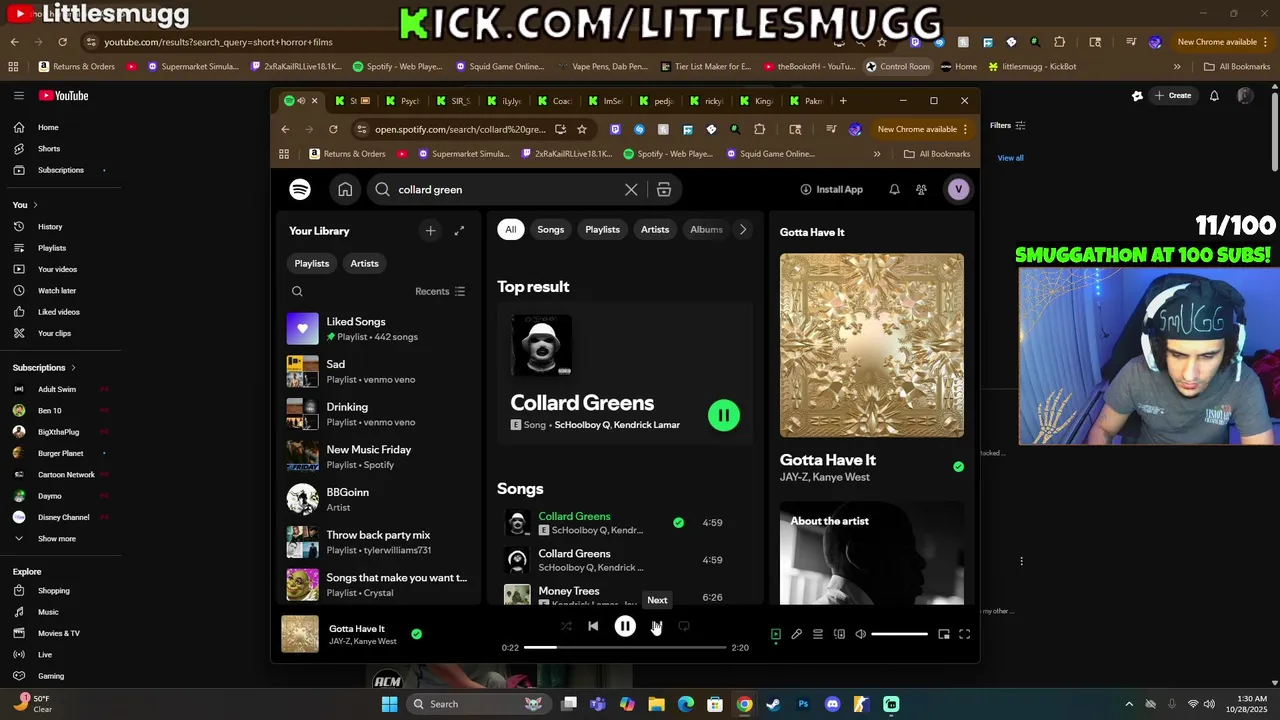Open the Money Trees song row

pos(624,596)
